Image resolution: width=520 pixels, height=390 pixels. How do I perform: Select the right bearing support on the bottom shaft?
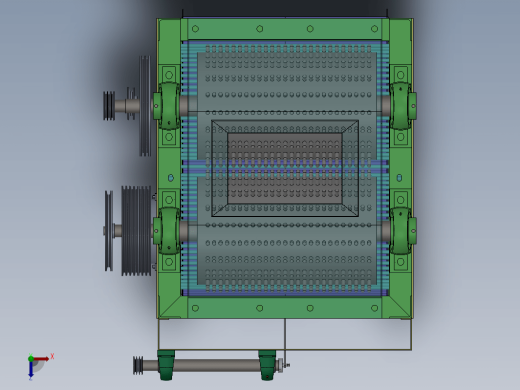[267, 365]
